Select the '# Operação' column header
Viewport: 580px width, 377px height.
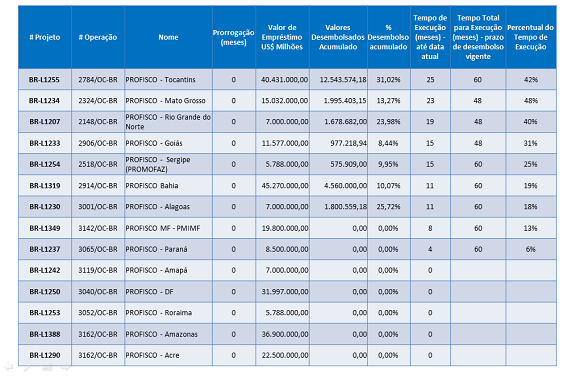98,37
